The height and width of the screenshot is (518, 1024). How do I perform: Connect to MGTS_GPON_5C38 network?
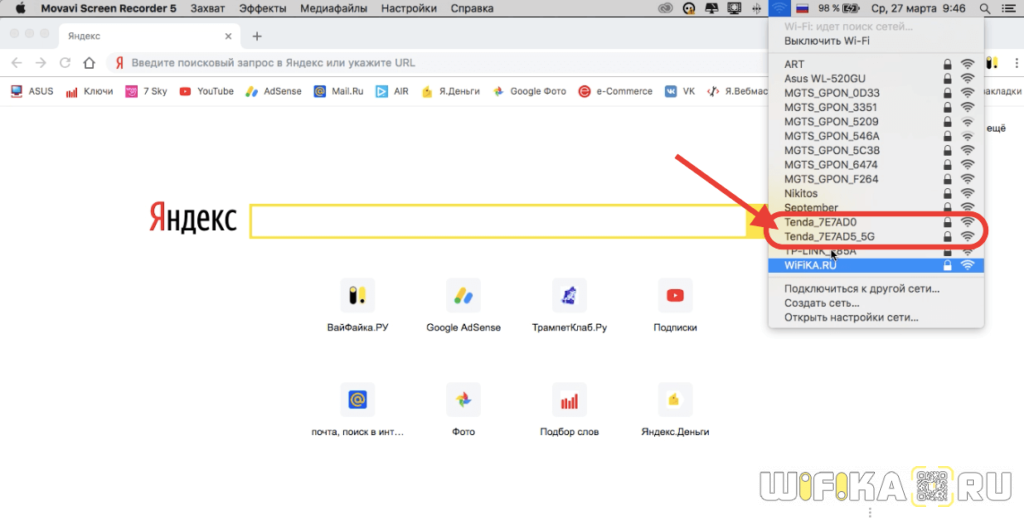pos(876,150)
